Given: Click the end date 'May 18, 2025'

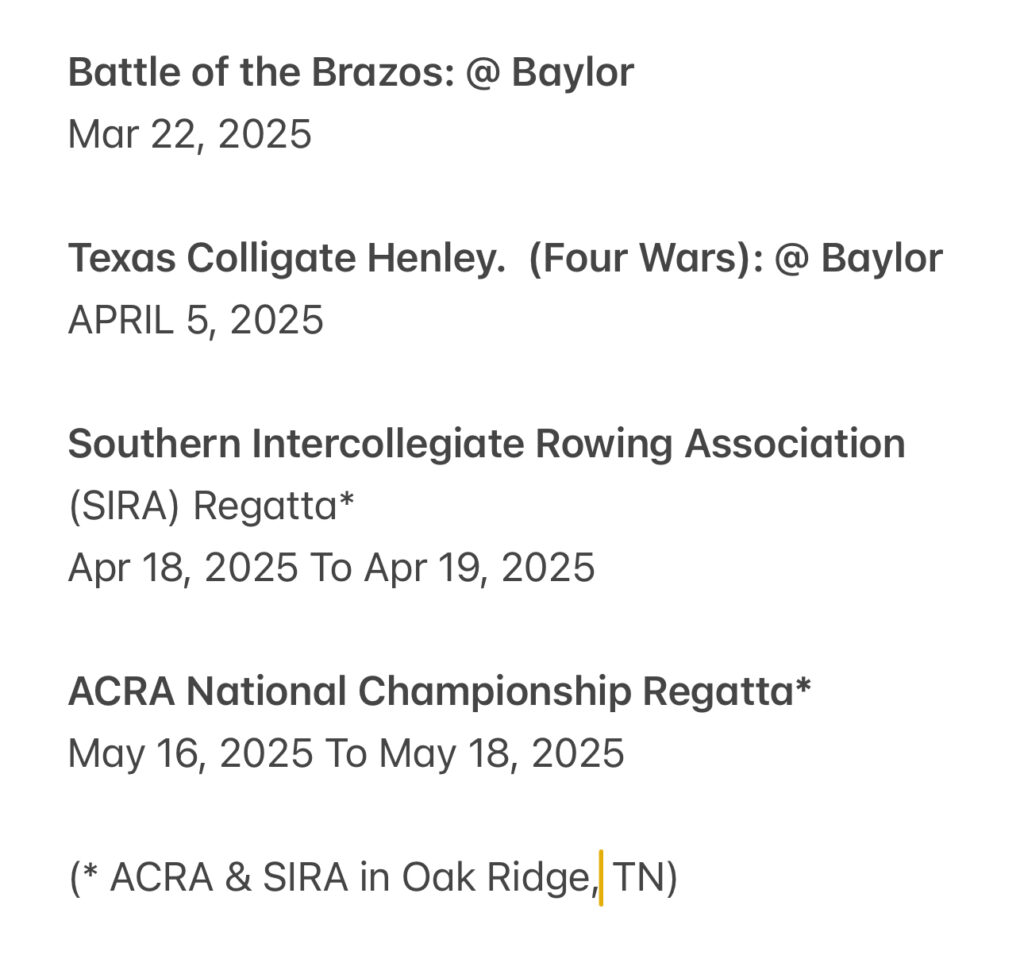Looking at the screenshot, I should pos(502,753).
